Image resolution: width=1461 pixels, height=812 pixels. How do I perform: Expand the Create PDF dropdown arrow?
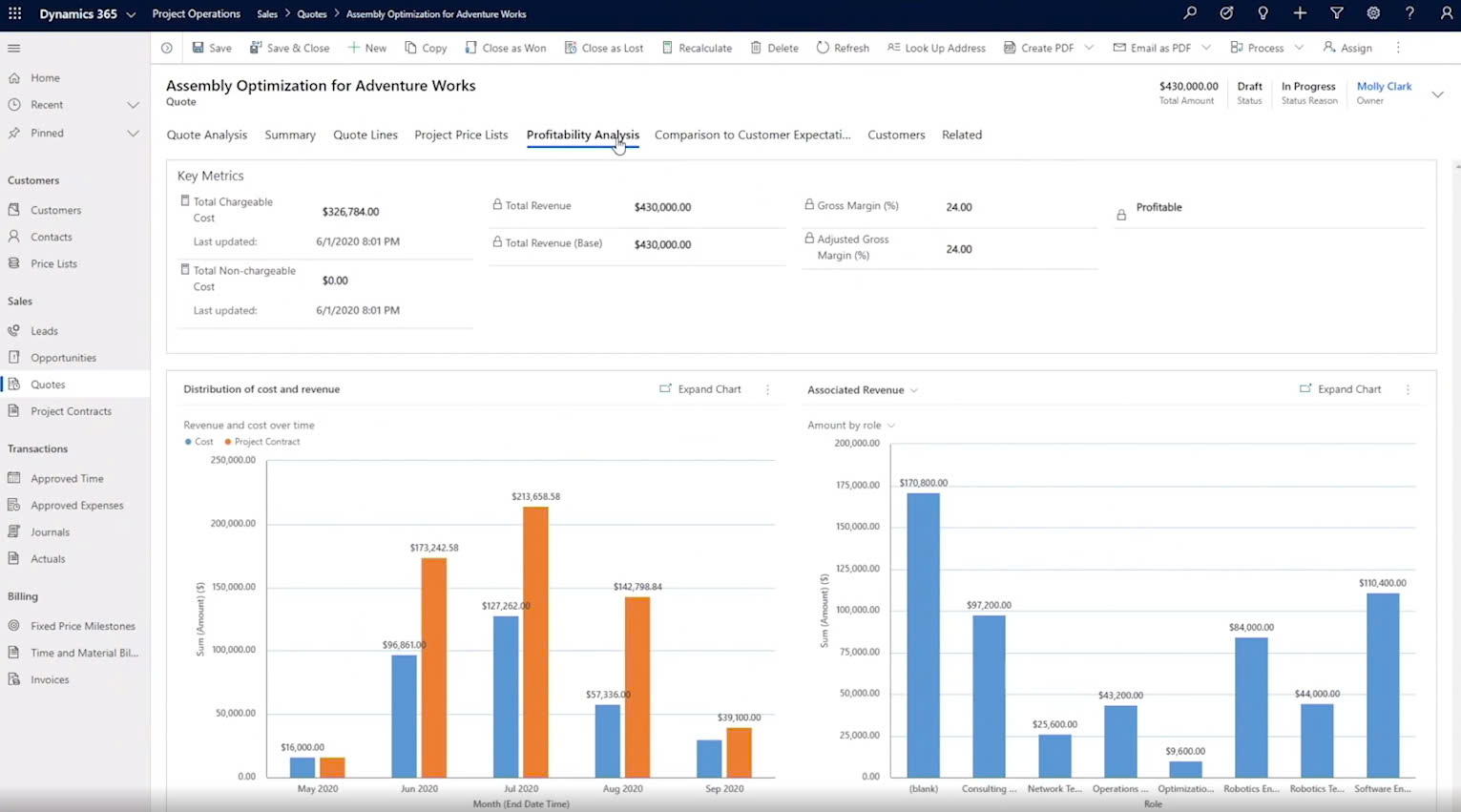point(1089,48)
